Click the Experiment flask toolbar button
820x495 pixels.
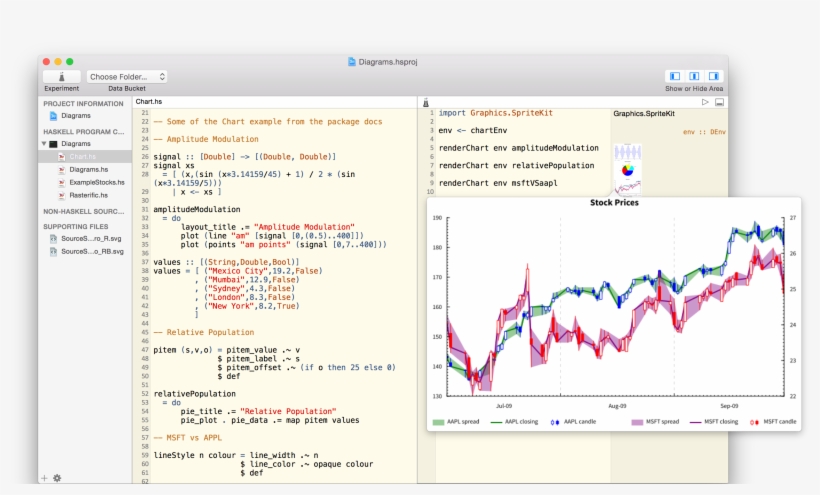61,76
